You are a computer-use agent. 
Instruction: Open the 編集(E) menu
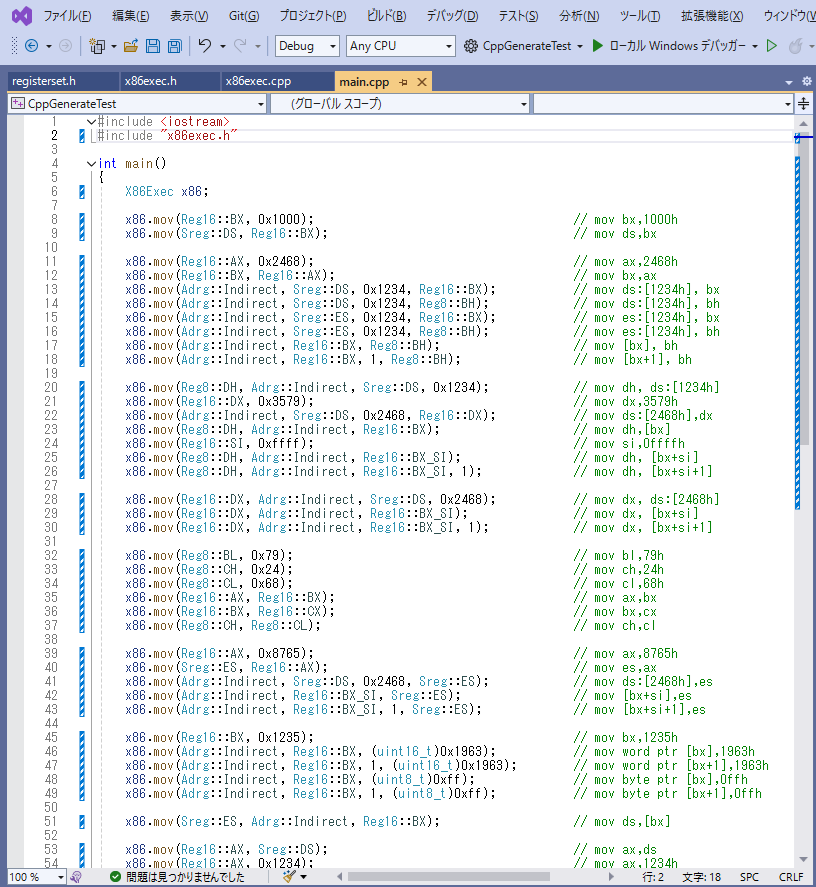(131, 16)
